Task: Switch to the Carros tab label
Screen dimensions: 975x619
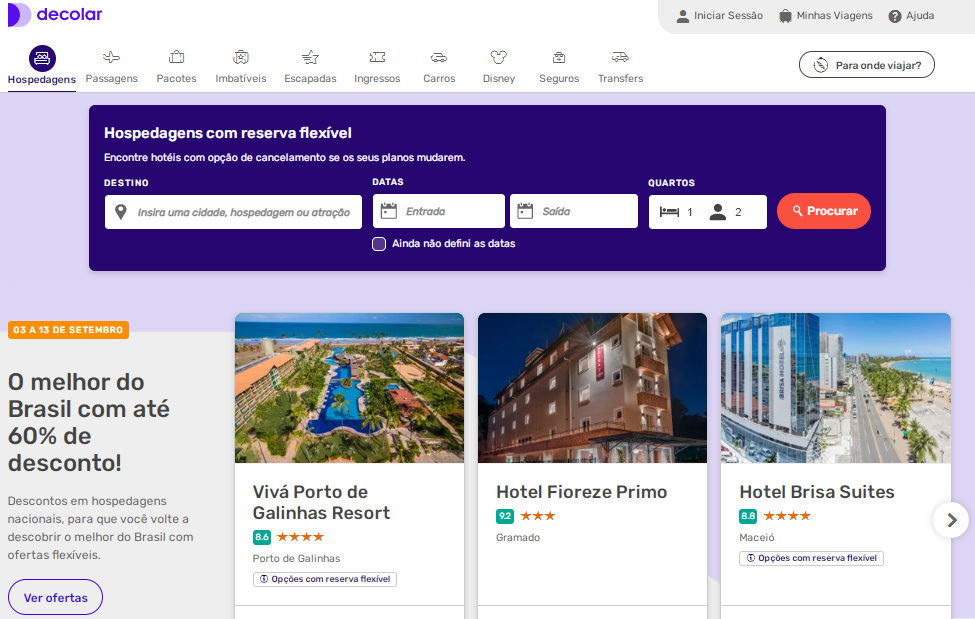Action: [439, 78]
